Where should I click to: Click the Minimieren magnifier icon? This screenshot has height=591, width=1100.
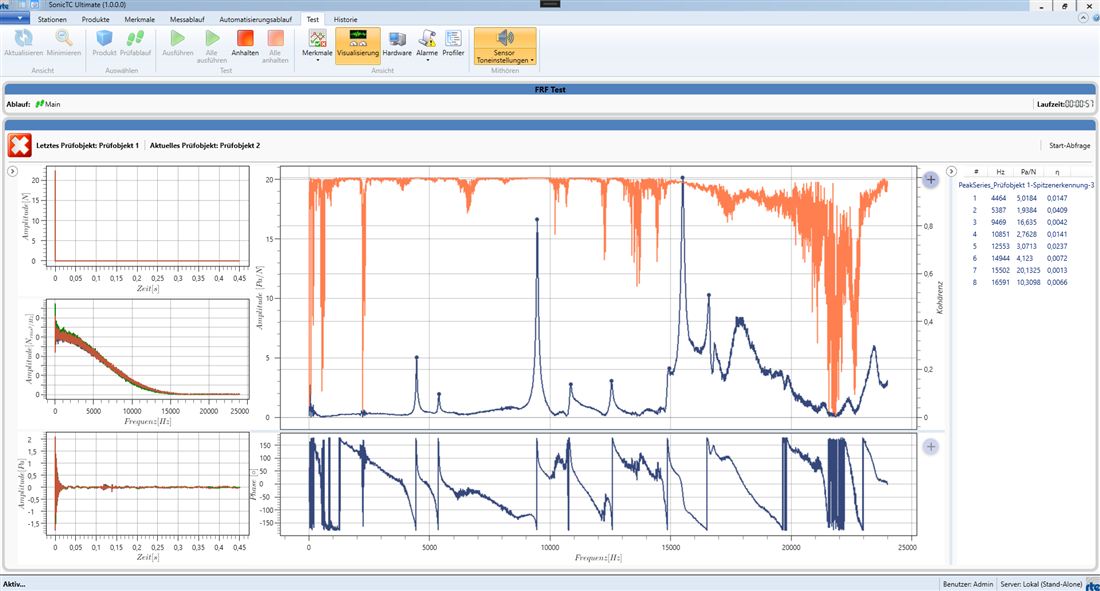(x=64, y=39)
